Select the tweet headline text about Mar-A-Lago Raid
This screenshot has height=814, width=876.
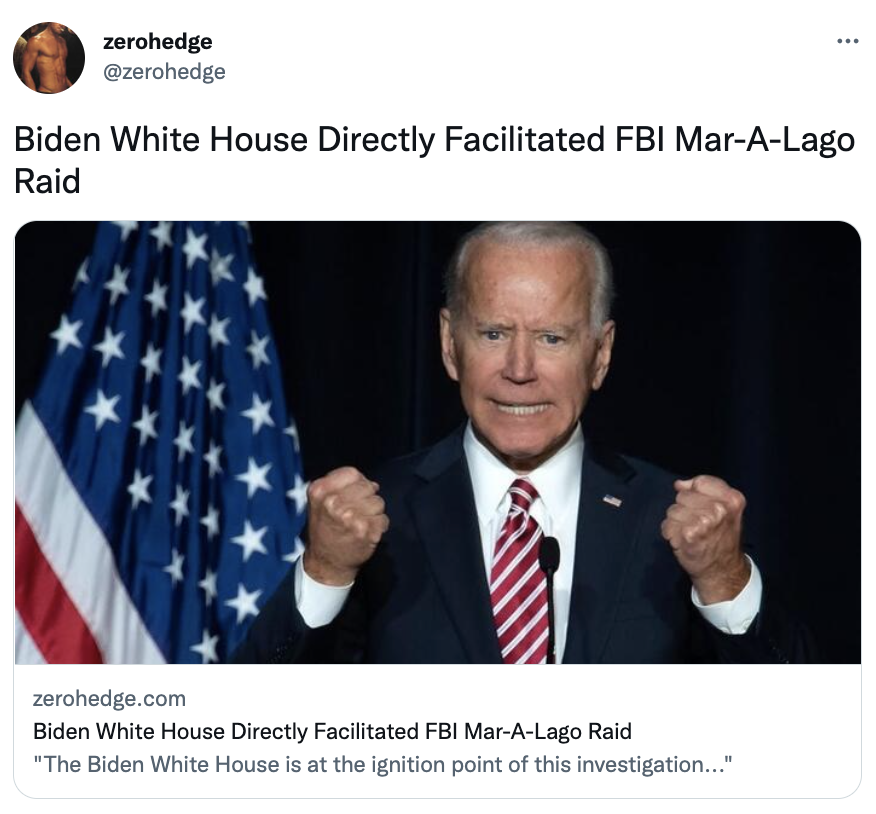pos(434,160)
